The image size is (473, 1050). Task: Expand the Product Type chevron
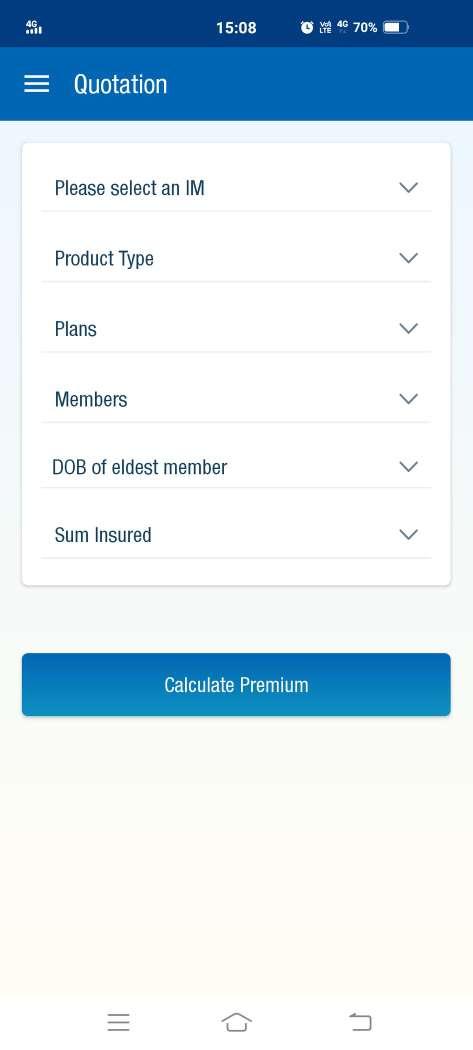(x=409, y=258)
